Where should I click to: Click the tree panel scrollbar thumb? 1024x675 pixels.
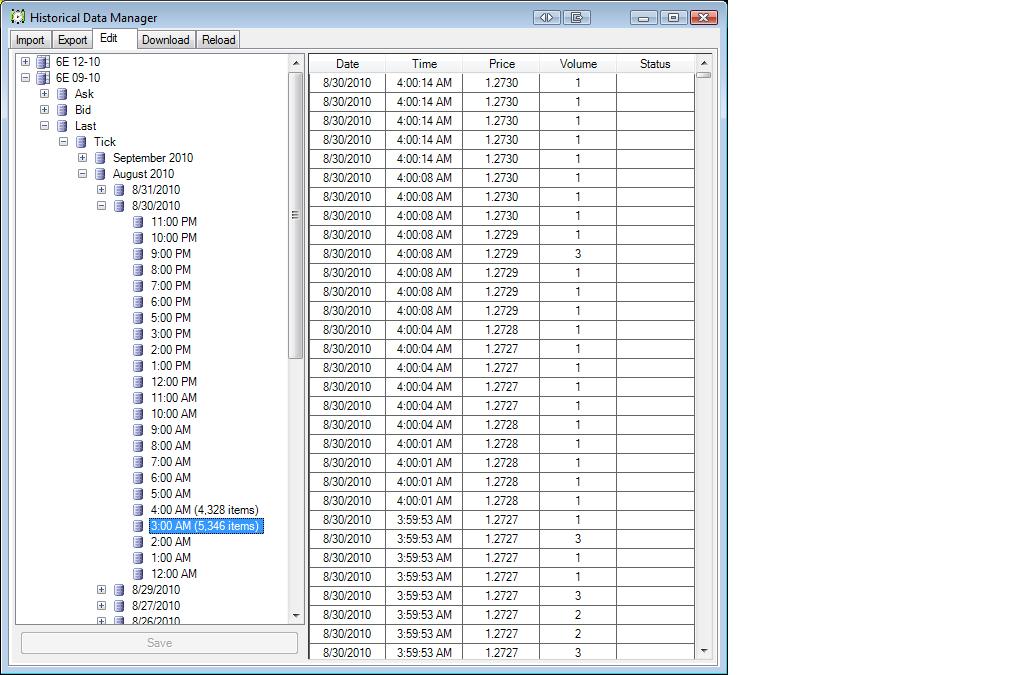click(295, 215)
